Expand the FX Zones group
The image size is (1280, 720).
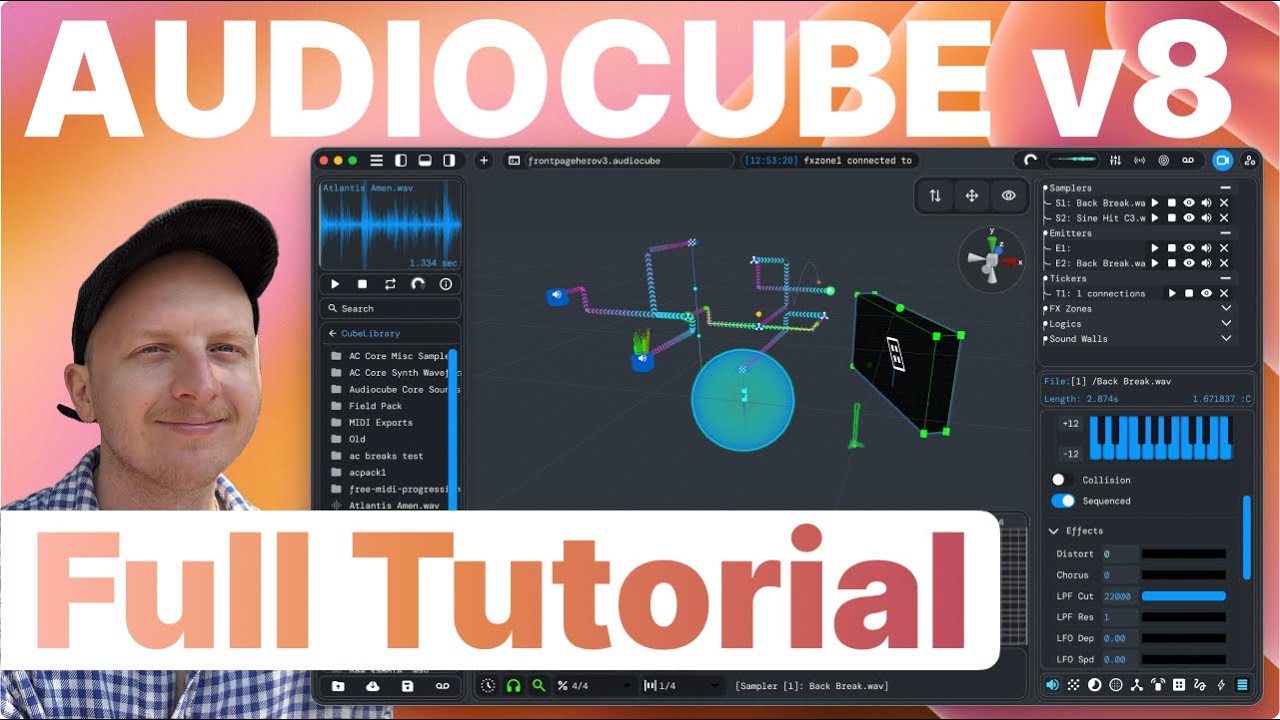click(1226, 309)
